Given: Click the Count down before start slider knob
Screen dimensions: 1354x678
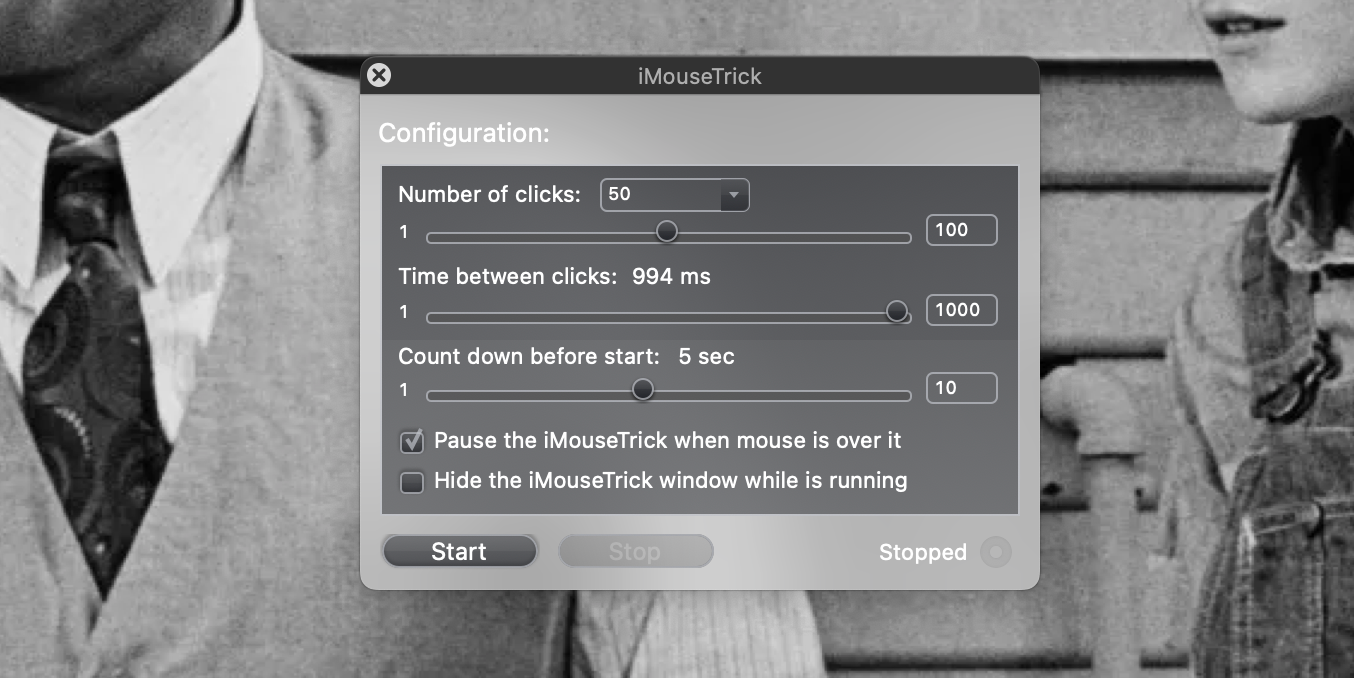Looking at the screenshot, I should coord(643,389).
